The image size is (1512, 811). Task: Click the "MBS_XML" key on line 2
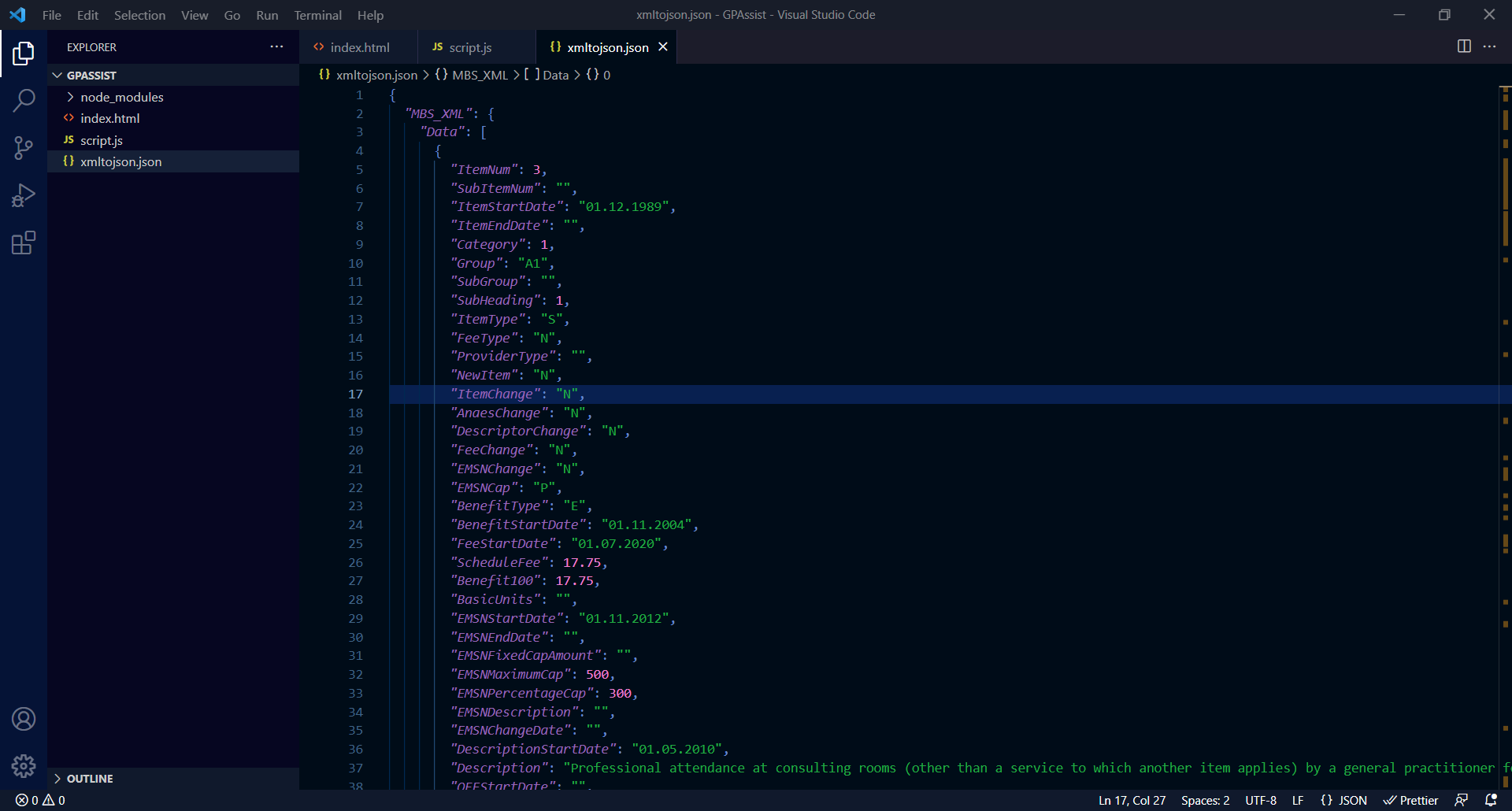[438, 113]
